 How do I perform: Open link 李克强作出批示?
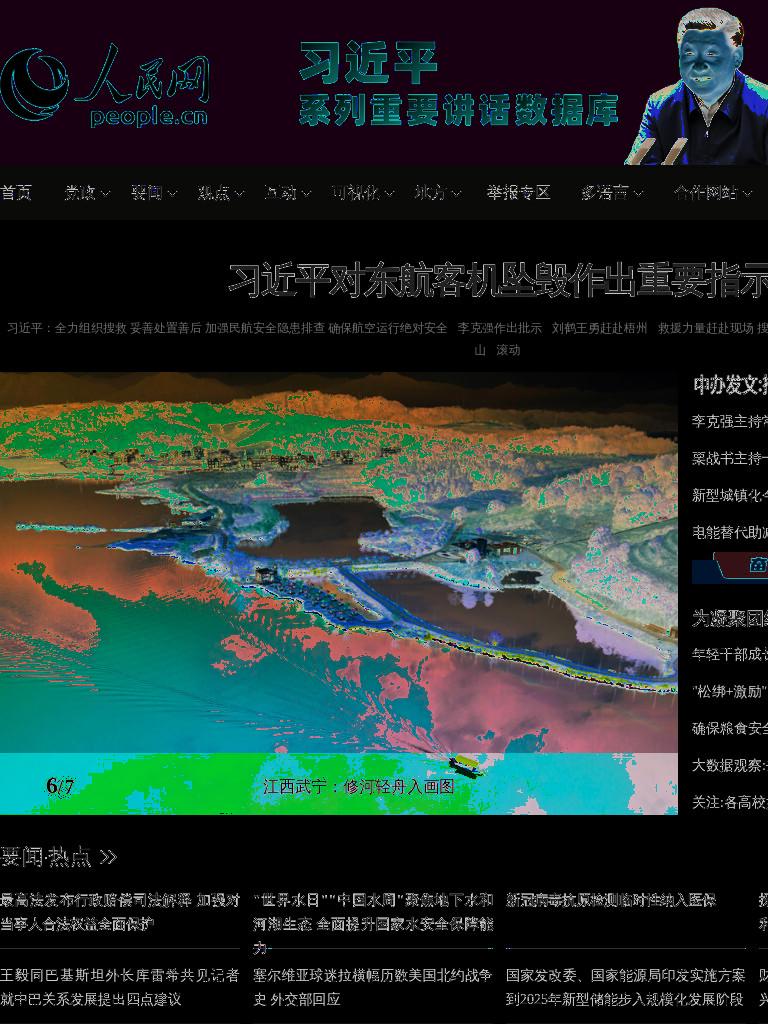point(500,328)
